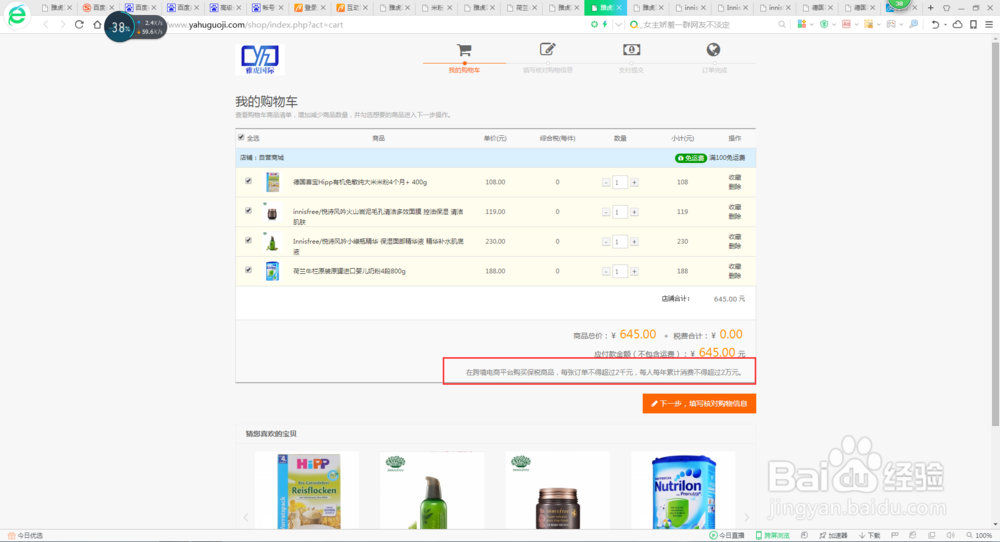Increase quantity of 荷兰牛栏 milk powder

tap(634, 271)
